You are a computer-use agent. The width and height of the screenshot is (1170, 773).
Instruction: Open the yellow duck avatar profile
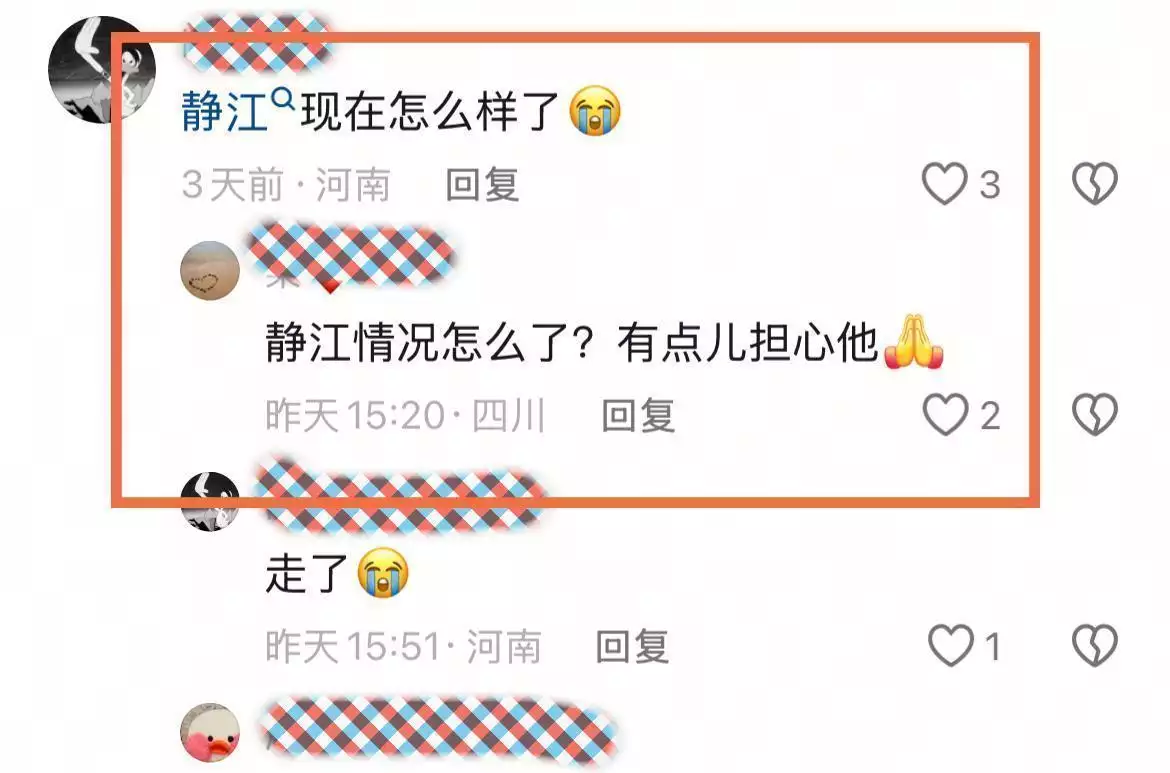(210, 732)
